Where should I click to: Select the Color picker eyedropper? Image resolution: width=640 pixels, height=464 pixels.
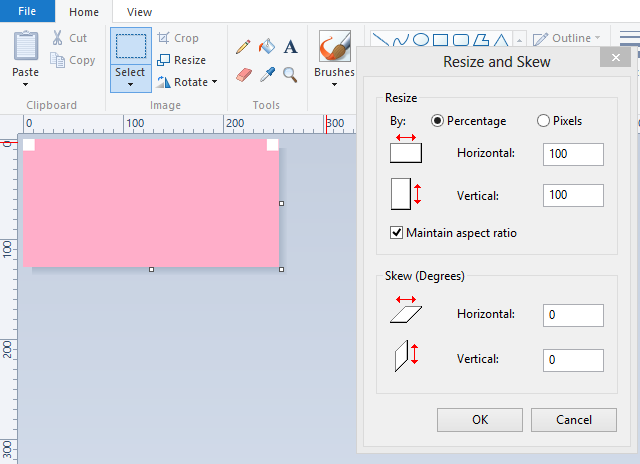click(267, 74)
